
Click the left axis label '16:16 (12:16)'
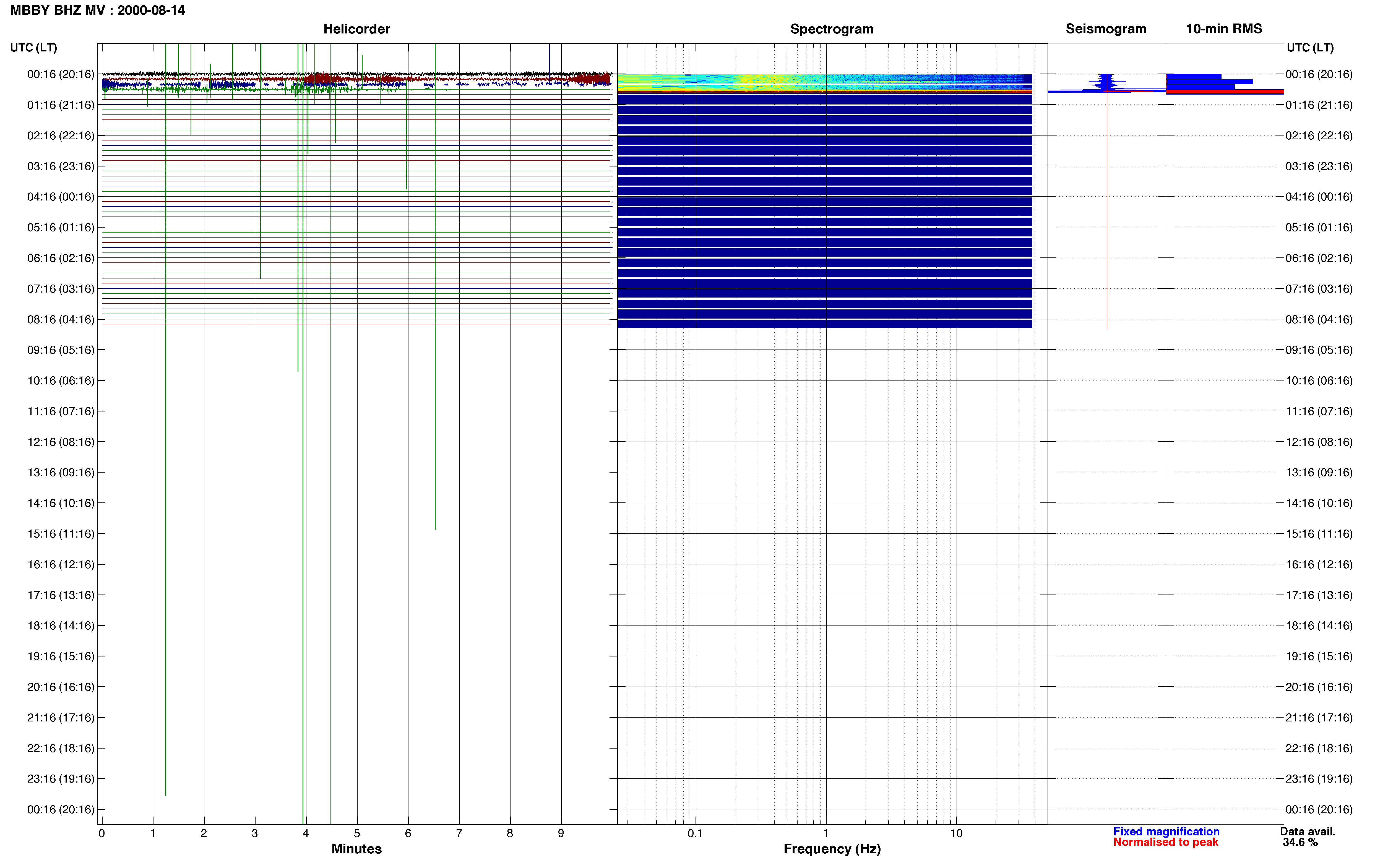tap(61, 564)
